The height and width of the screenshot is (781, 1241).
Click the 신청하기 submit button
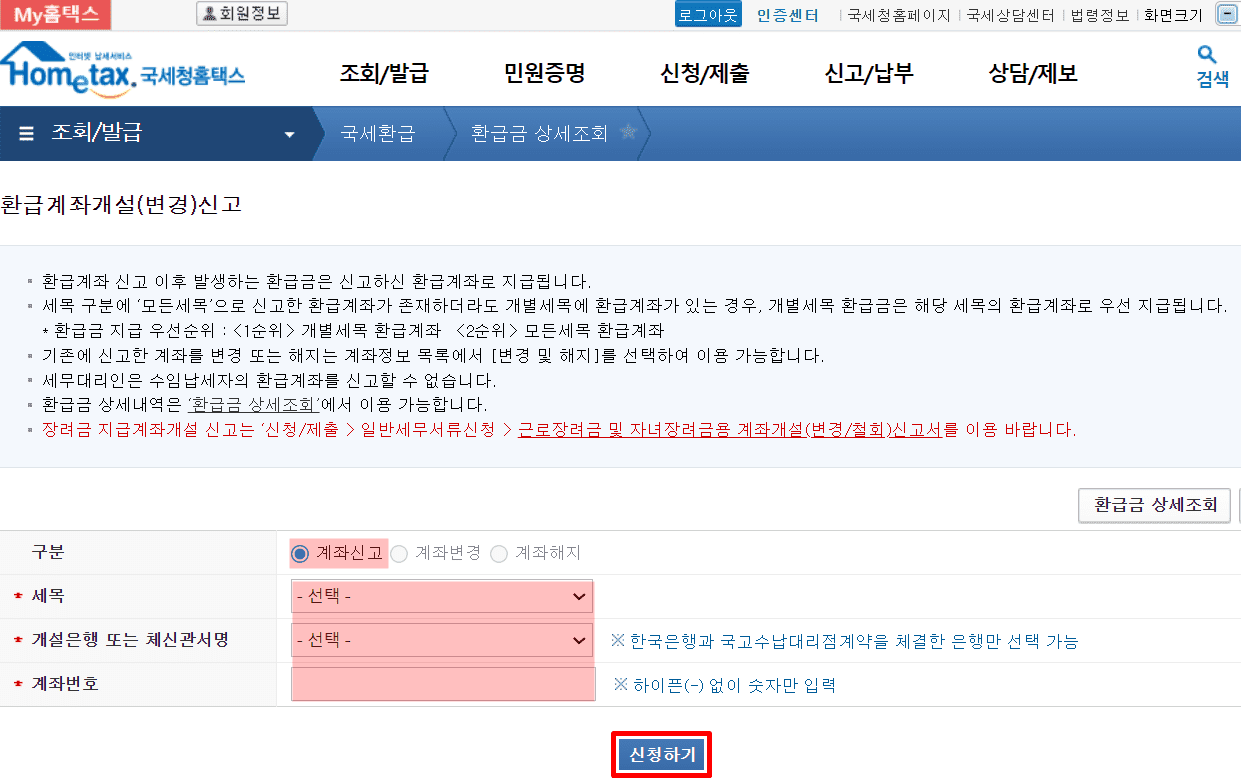click(x=661, y=754)
